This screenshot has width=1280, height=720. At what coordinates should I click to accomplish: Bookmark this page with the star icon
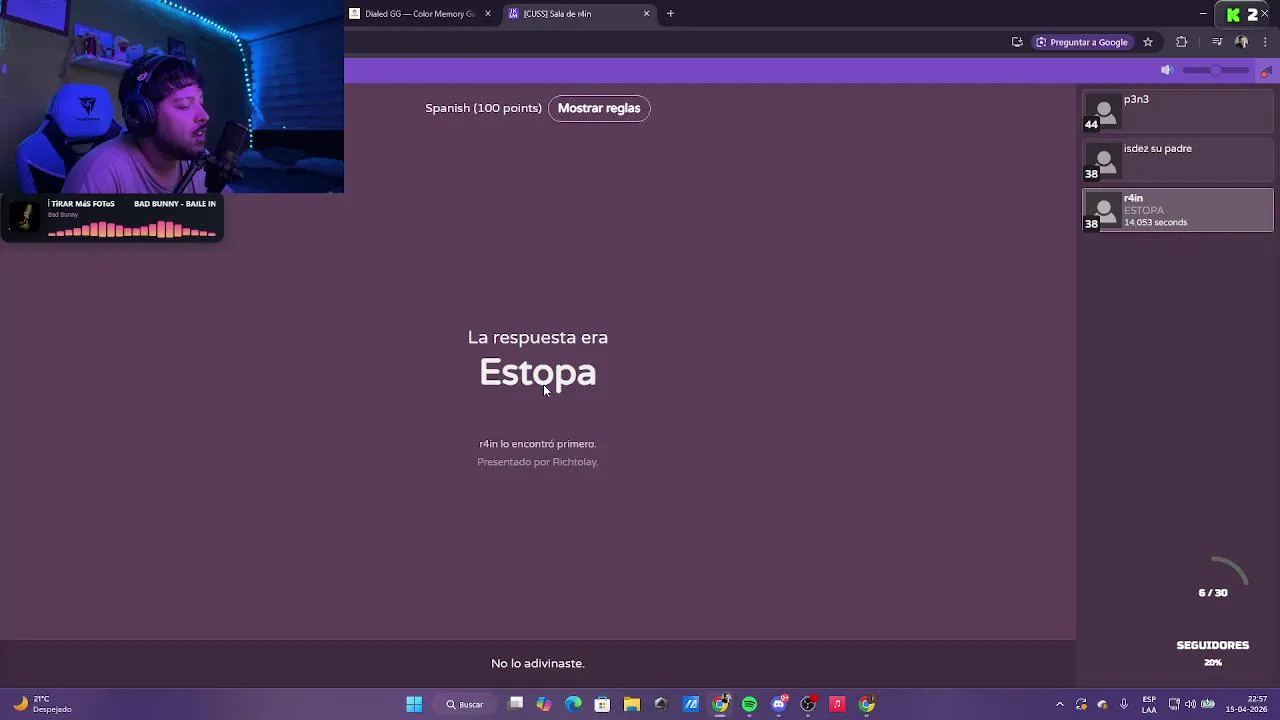pos(1148,42)
